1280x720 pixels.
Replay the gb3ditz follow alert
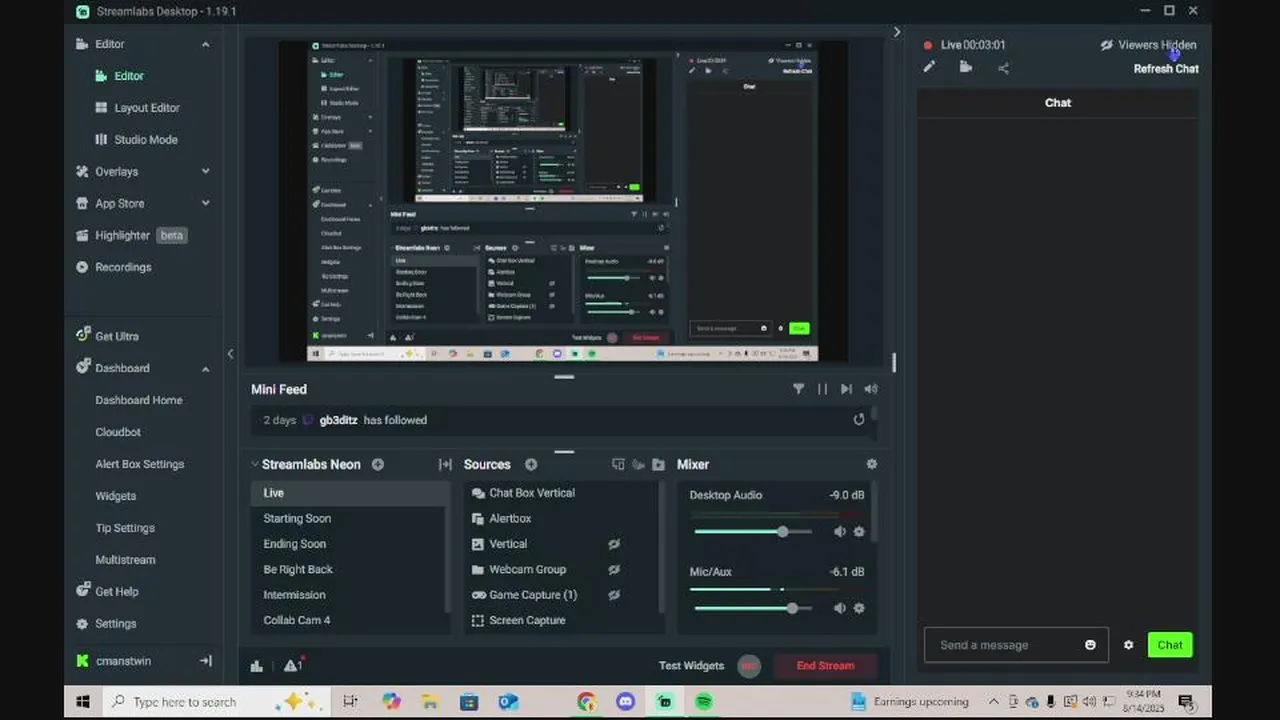click(858, 420)
